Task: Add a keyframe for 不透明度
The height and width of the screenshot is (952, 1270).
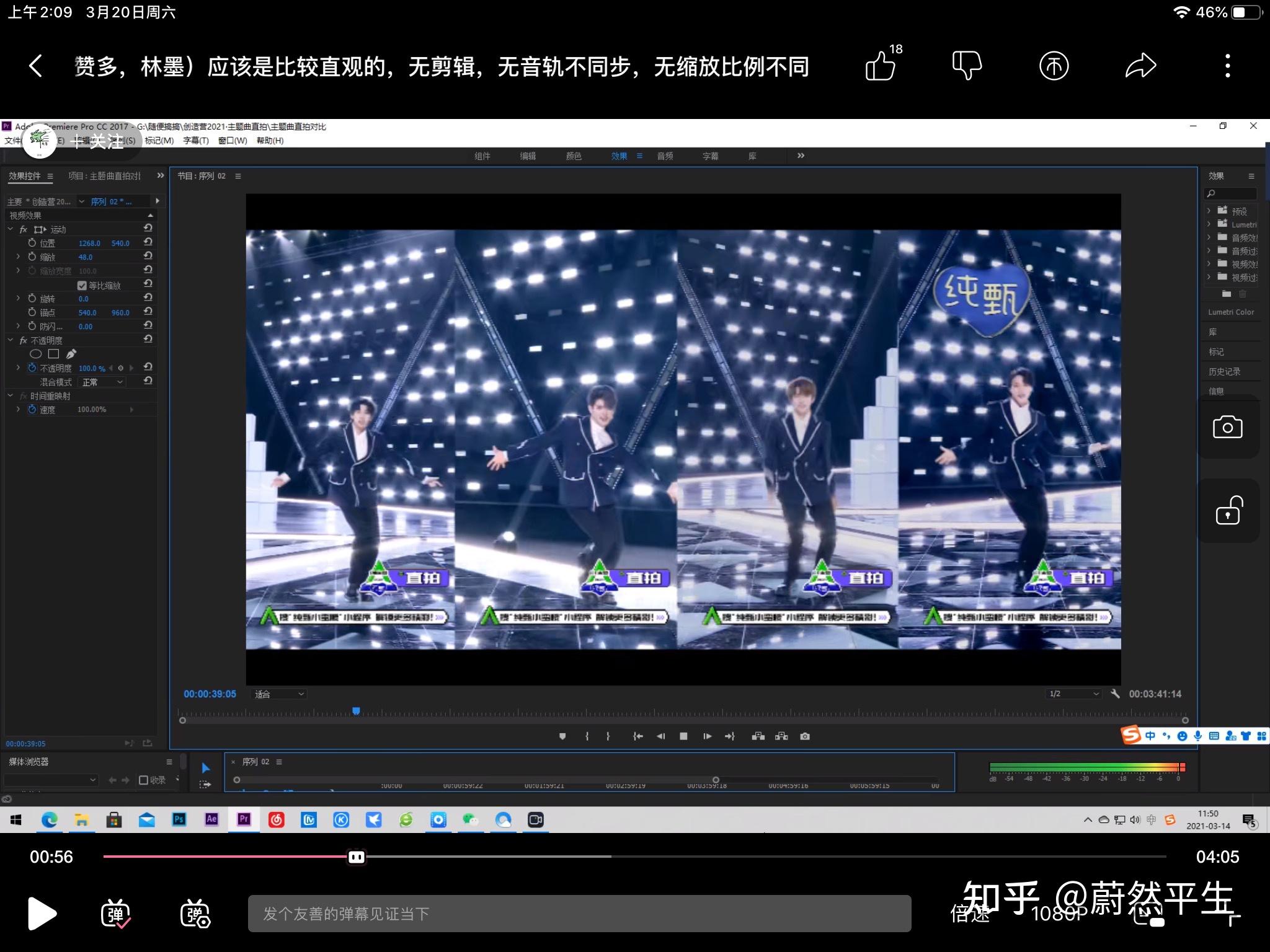Action: (121, 368)
